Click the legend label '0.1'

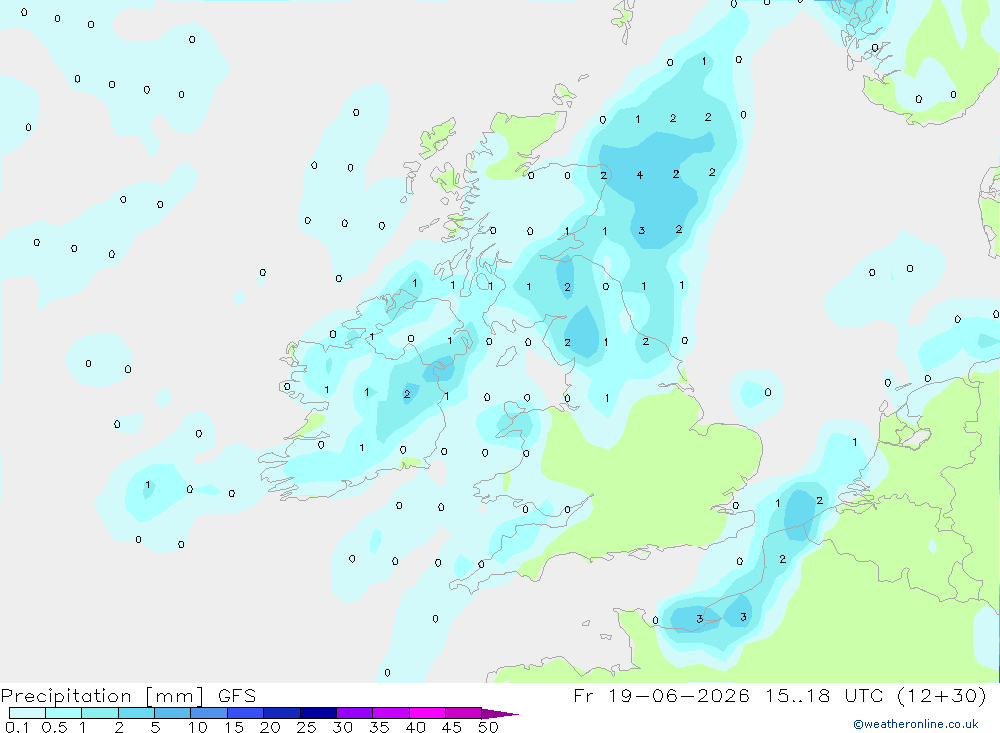click(x=17, y=727)
